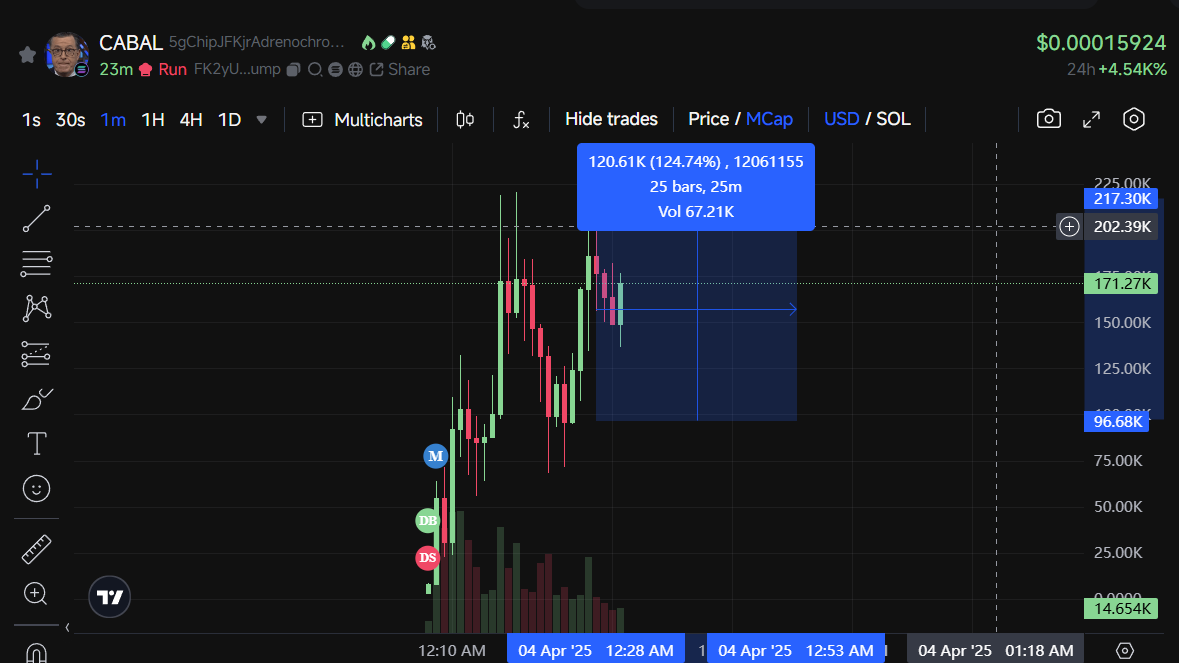This screenshot has height=663, width=1179.
Task: Open the CABAL token avatar image
Action: click(66, 54)
